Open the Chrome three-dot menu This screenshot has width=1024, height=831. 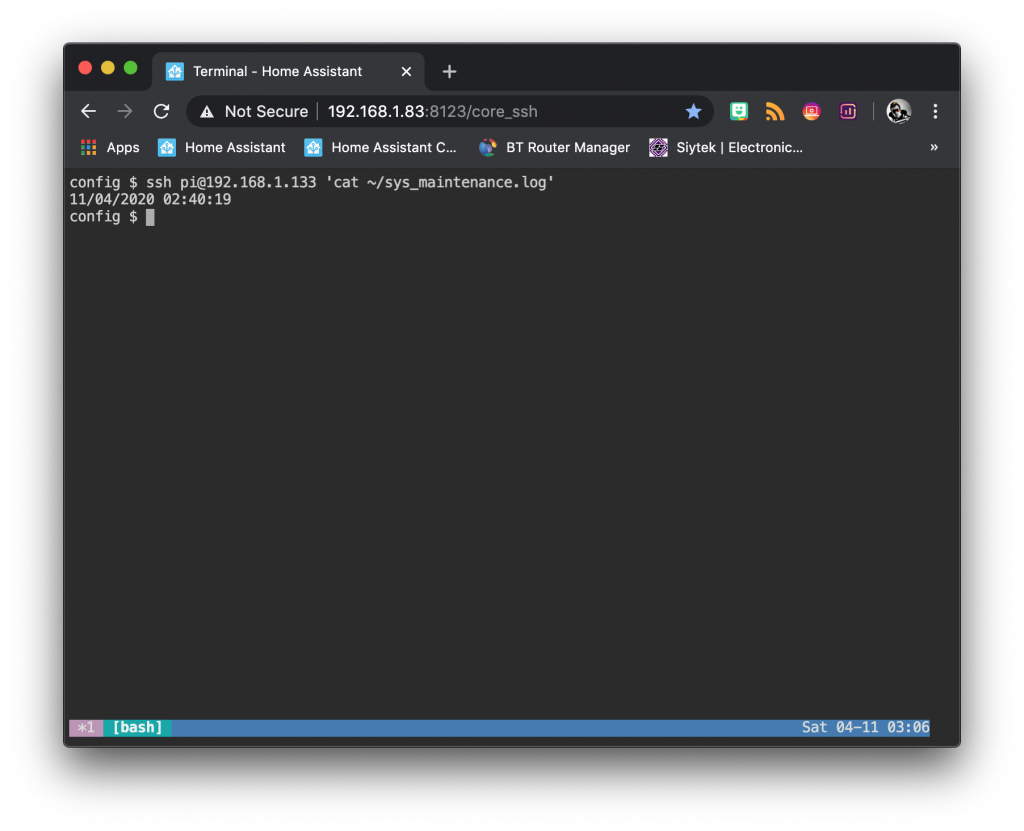(x=935, y=111)
